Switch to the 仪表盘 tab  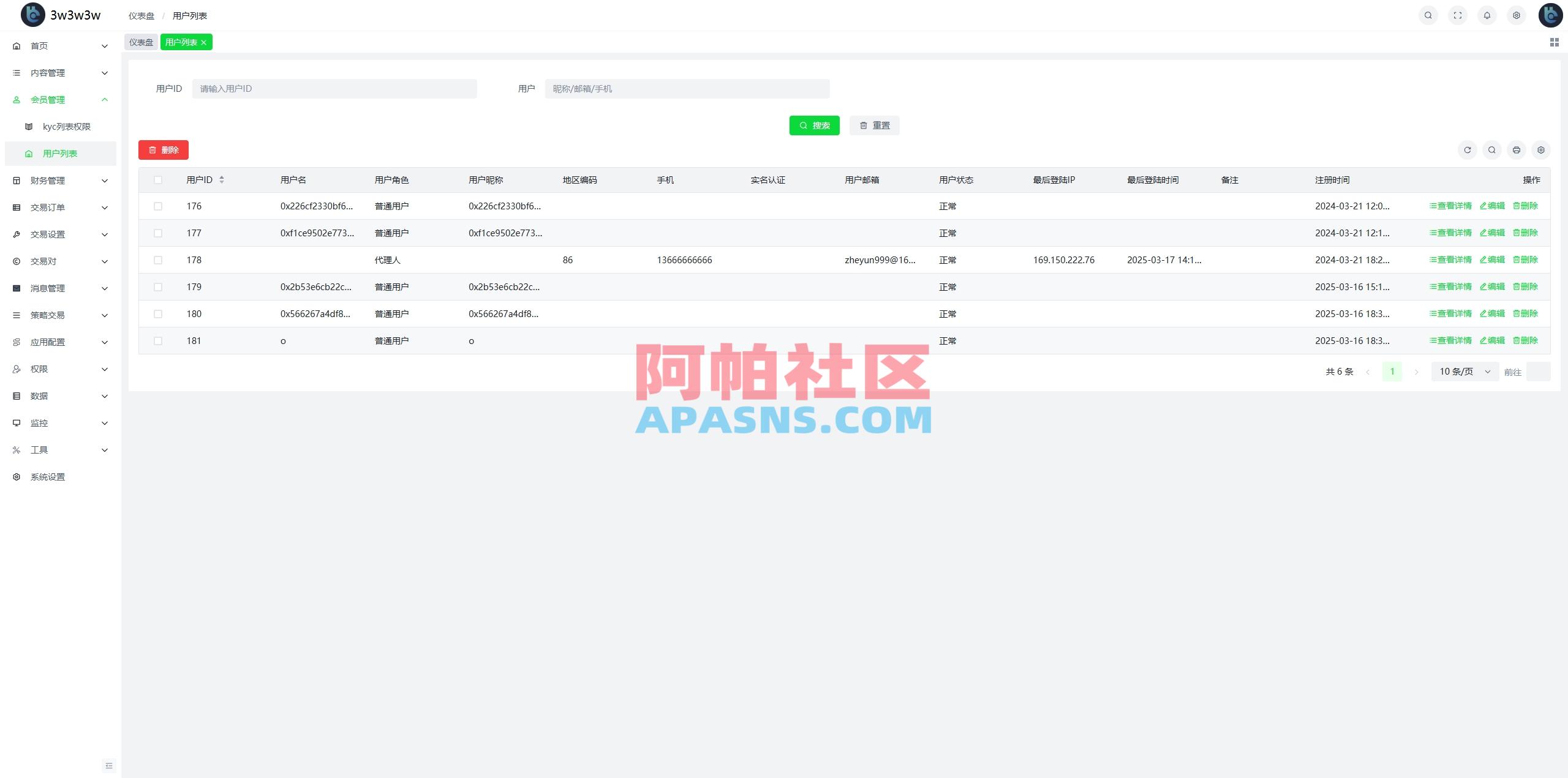[x=141, y=42]
